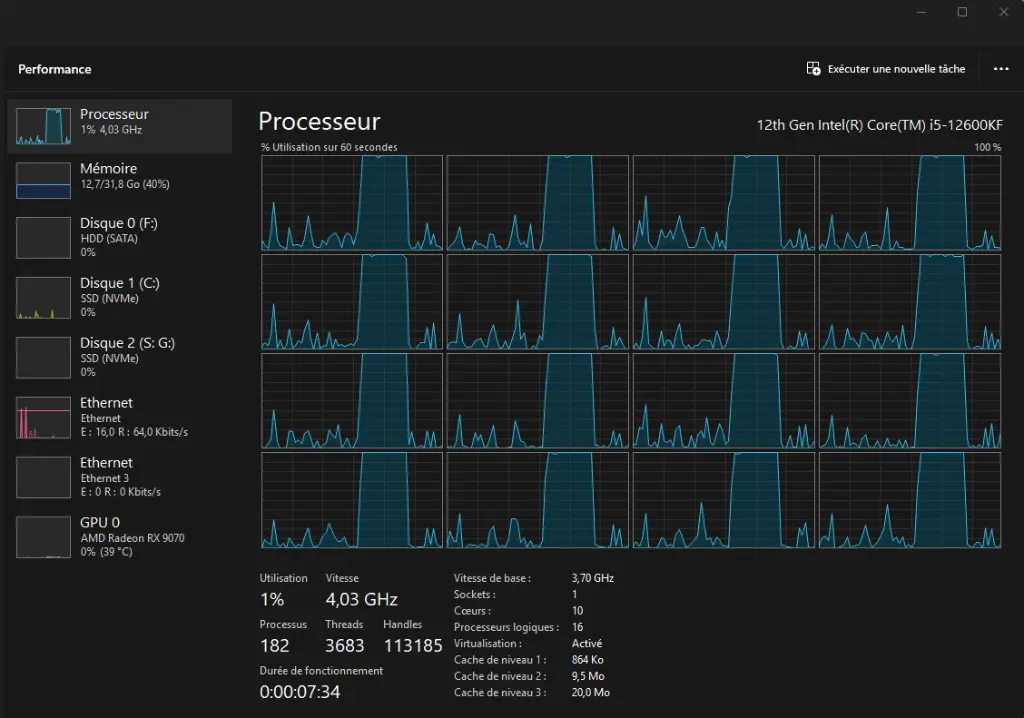Maximize the Task Manager window
The image size is (1024, 718).
click(962, 12)
